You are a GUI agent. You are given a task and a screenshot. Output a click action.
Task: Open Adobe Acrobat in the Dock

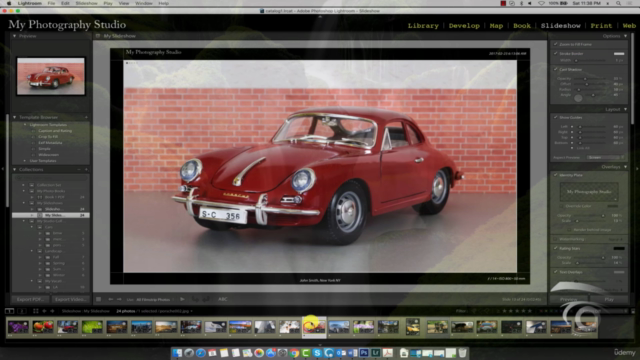(387, 353)
